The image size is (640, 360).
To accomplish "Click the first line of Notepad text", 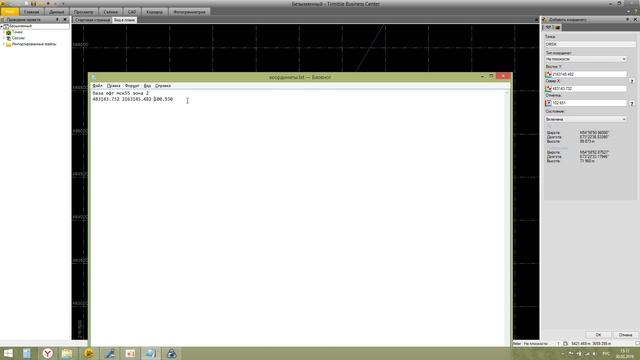I will (121, 93).
